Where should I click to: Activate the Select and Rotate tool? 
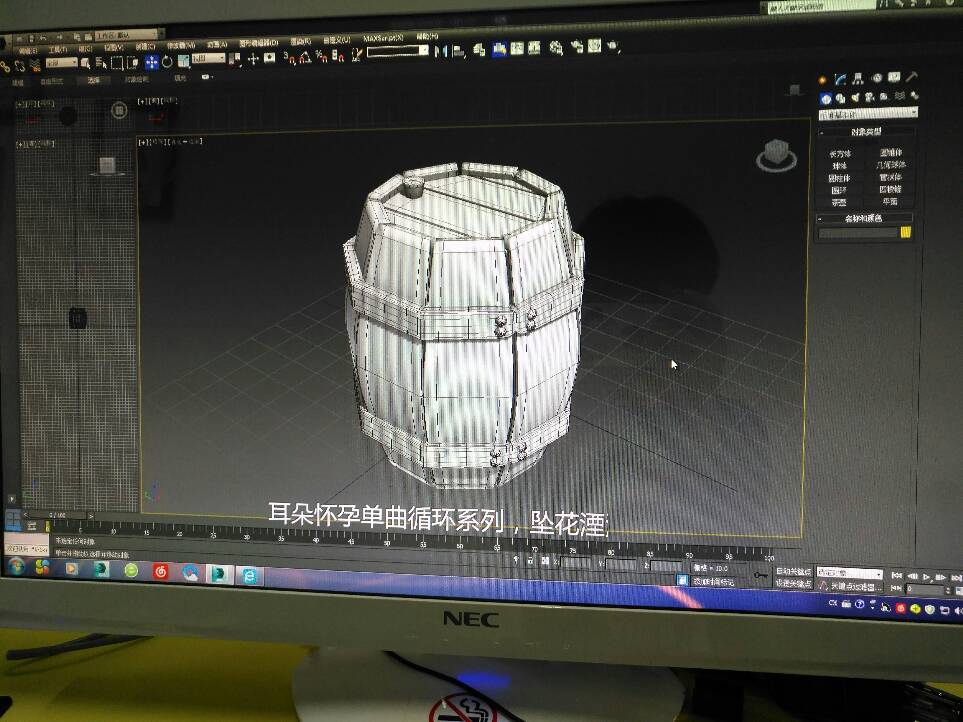(167, 61)
